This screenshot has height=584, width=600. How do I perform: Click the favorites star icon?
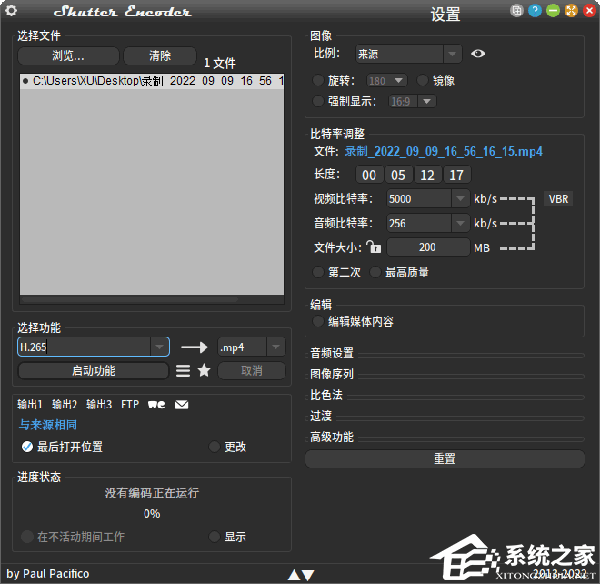click(x=204, y=370)
